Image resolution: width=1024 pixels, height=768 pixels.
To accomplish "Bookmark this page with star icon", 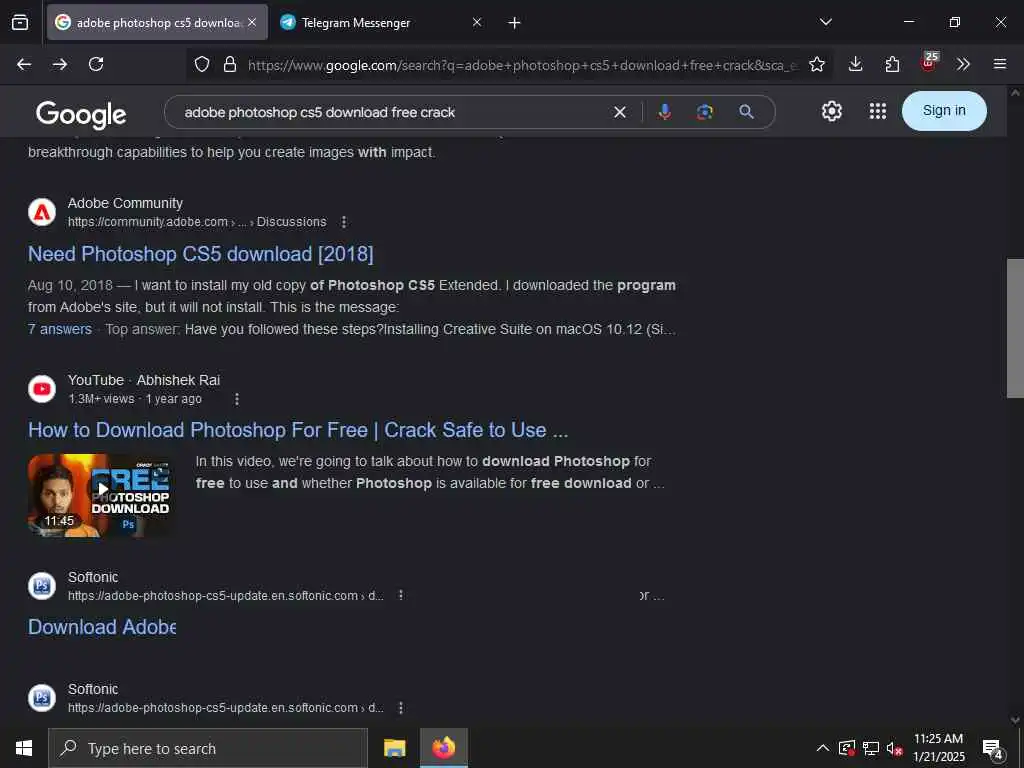I will click(x=816, y=64).
